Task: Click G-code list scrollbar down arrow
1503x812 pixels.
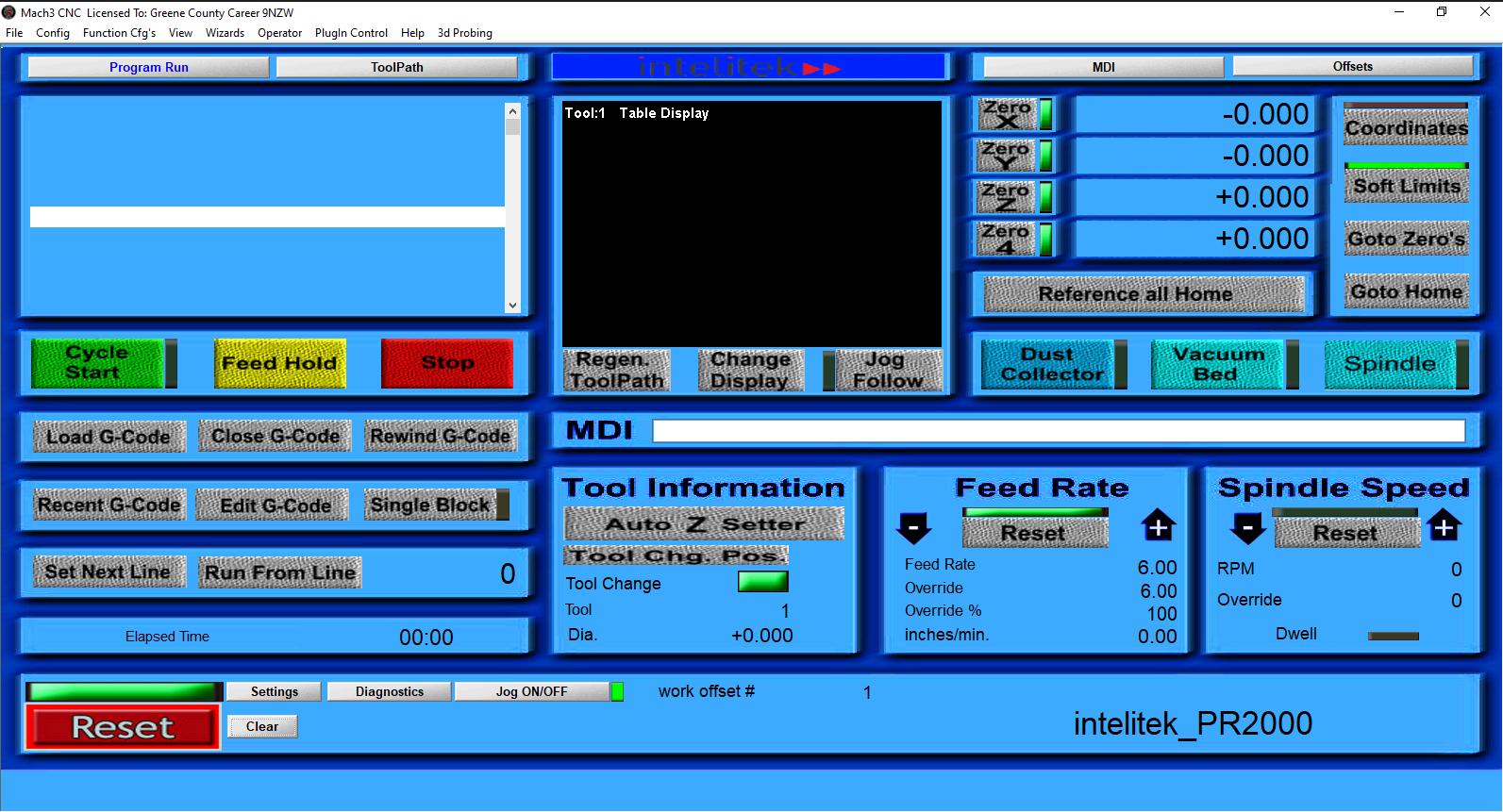Action: pos(512,305)
